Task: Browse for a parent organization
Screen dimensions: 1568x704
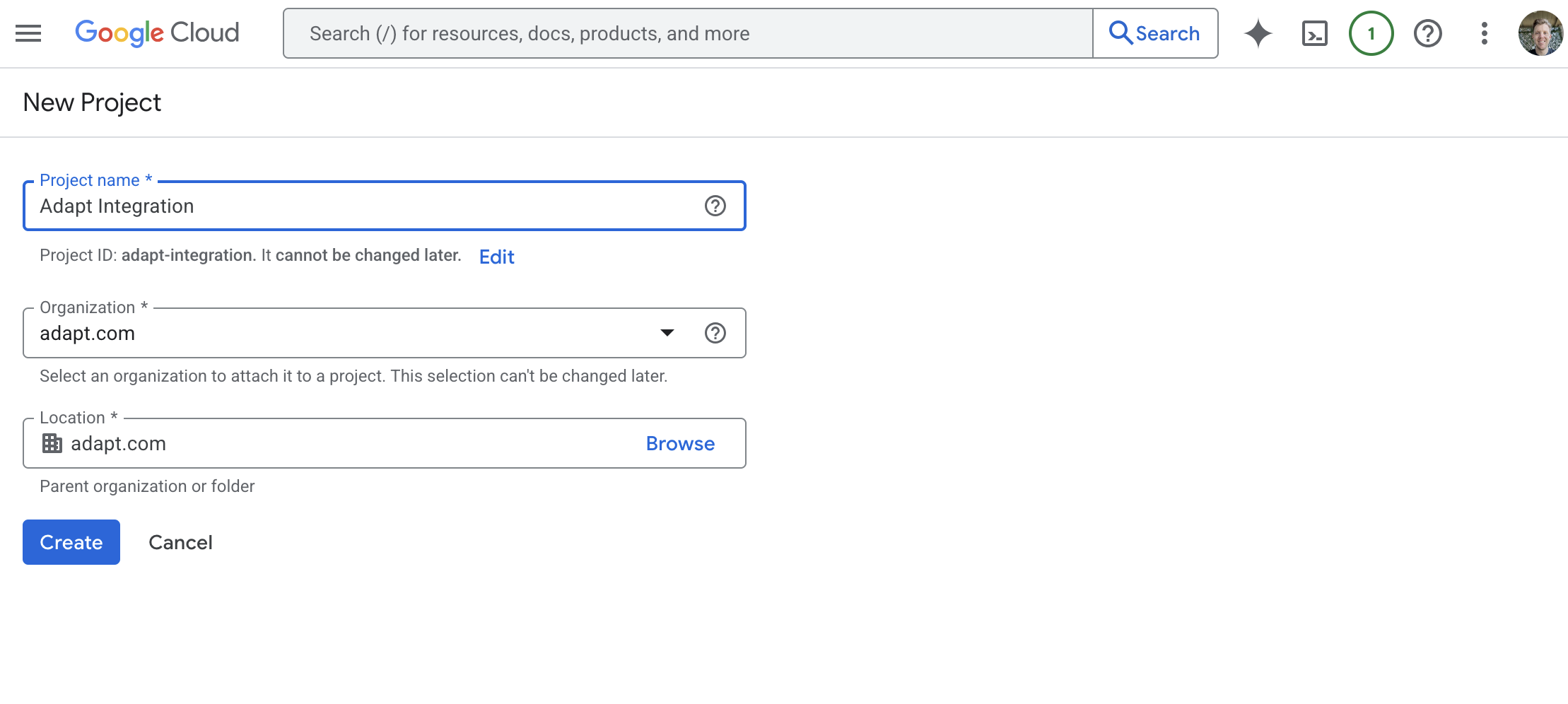Action: (679, 443)
